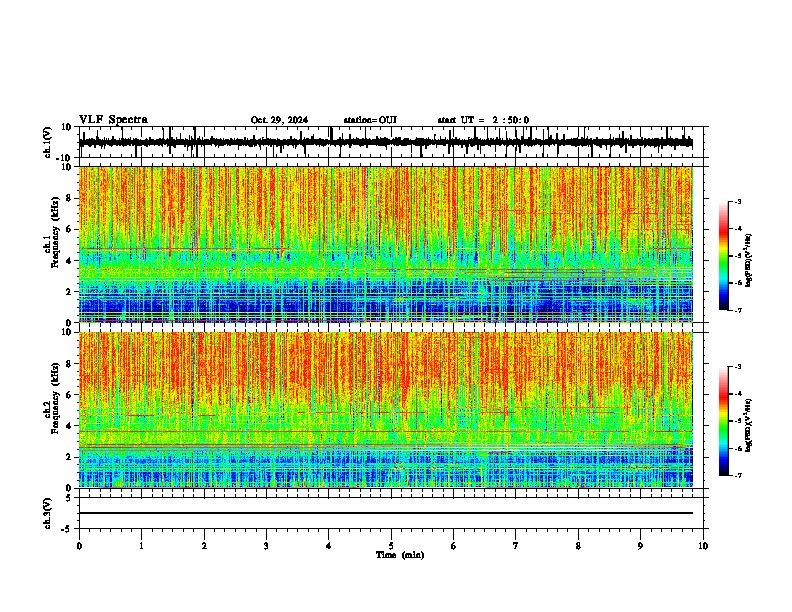Click the time axis tick label "5"
Screen dimensions: 792x612
pos(391,546)
